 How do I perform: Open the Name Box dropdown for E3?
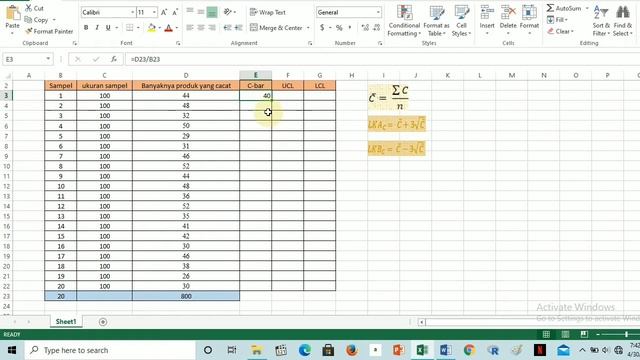[x=48, y=59]
